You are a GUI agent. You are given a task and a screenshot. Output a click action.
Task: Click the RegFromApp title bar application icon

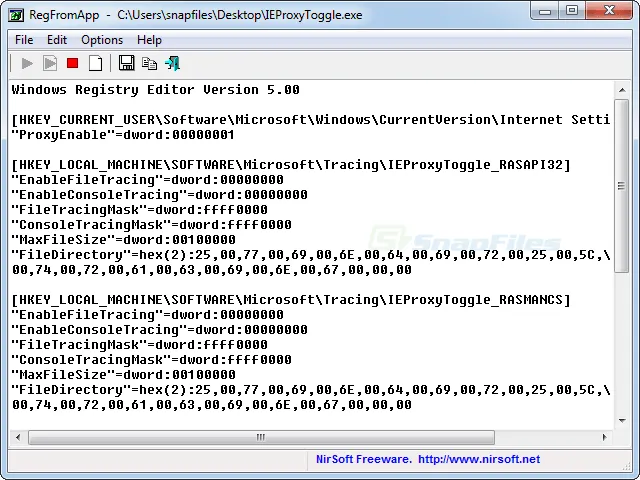coord(17,16)
